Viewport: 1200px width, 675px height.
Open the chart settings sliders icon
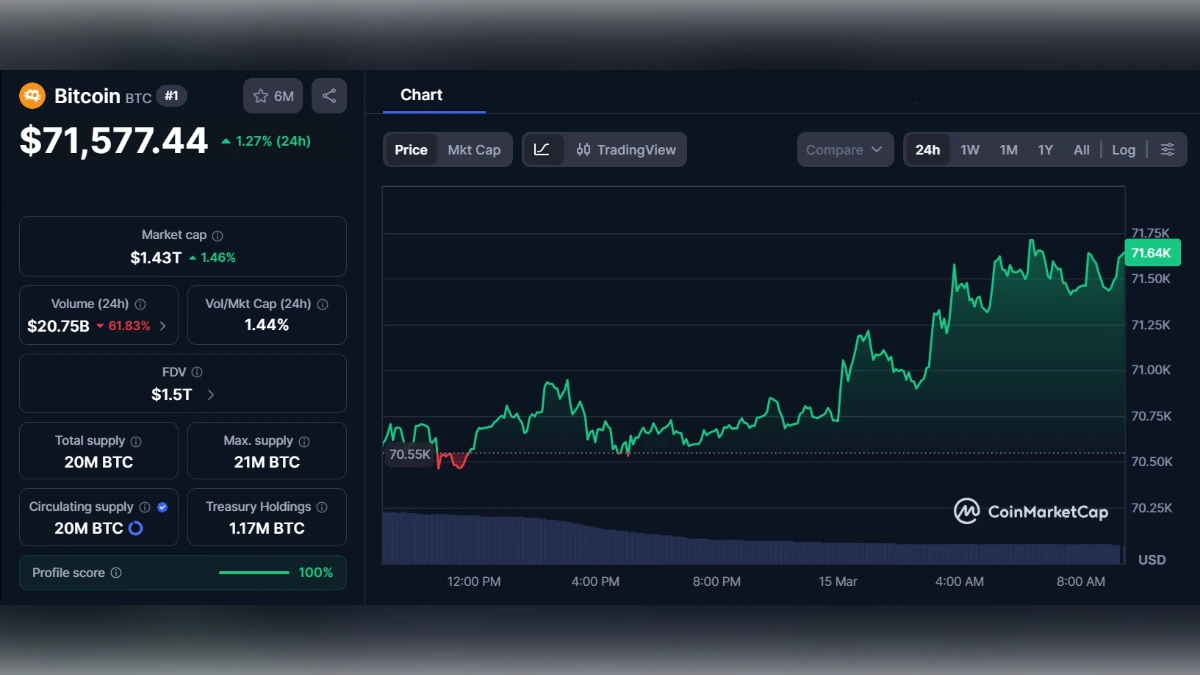pyautogui.click(x=1167, y=149)
